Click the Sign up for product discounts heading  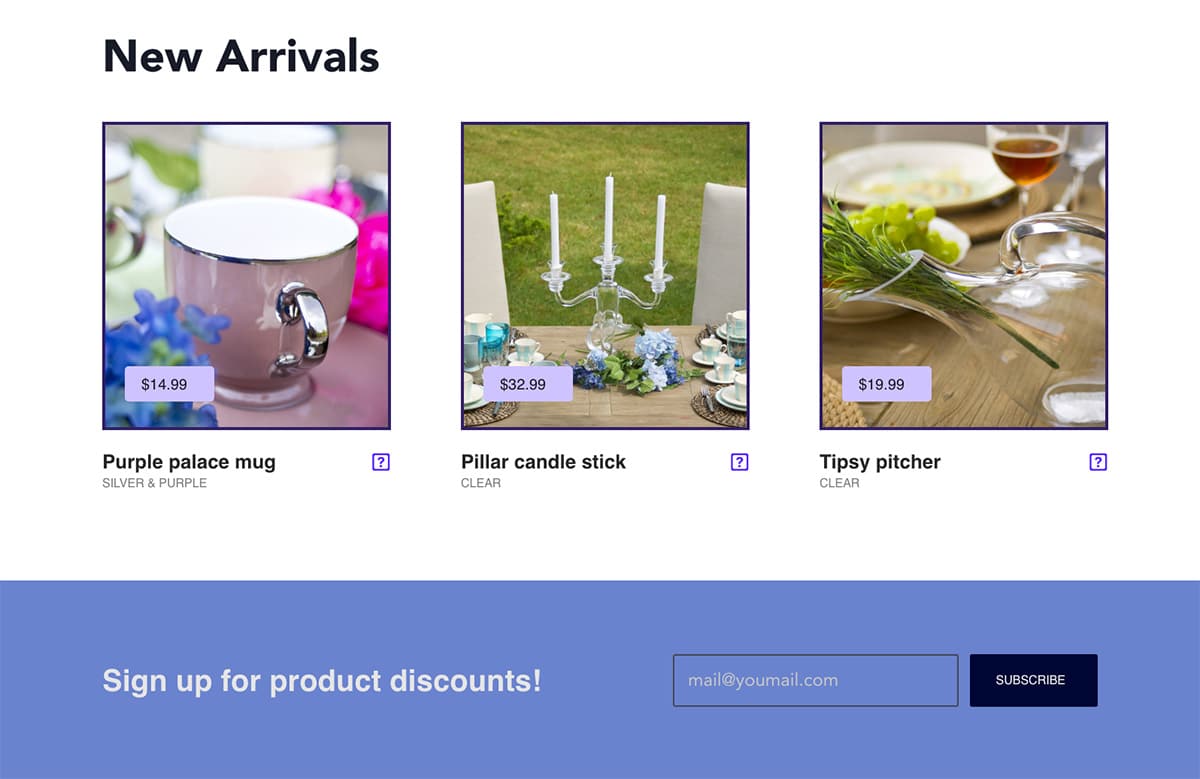322,681
